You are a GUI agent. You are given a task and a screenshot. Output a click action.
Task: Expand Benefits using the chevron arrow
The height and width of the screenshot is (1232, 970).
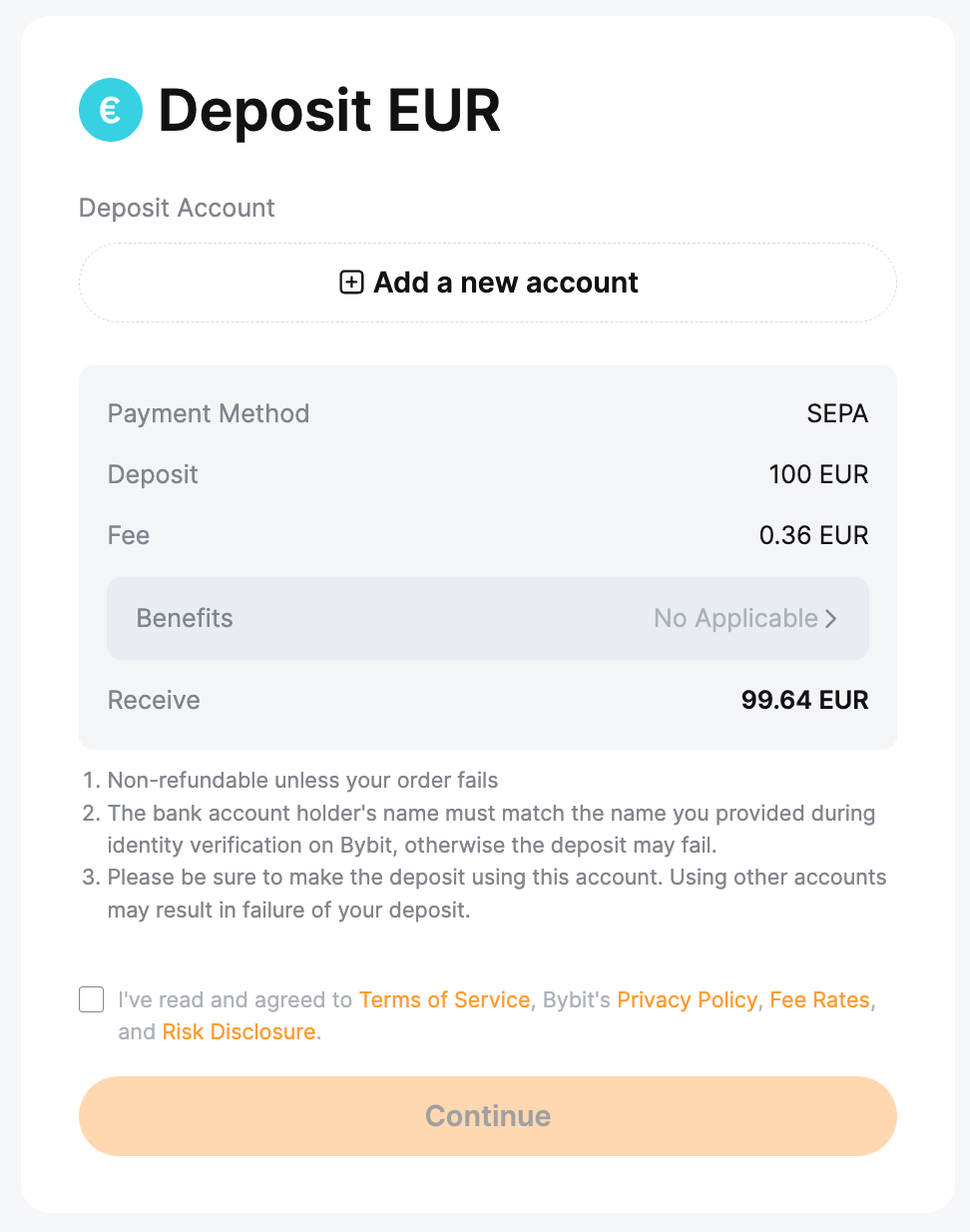click(831, 619)
